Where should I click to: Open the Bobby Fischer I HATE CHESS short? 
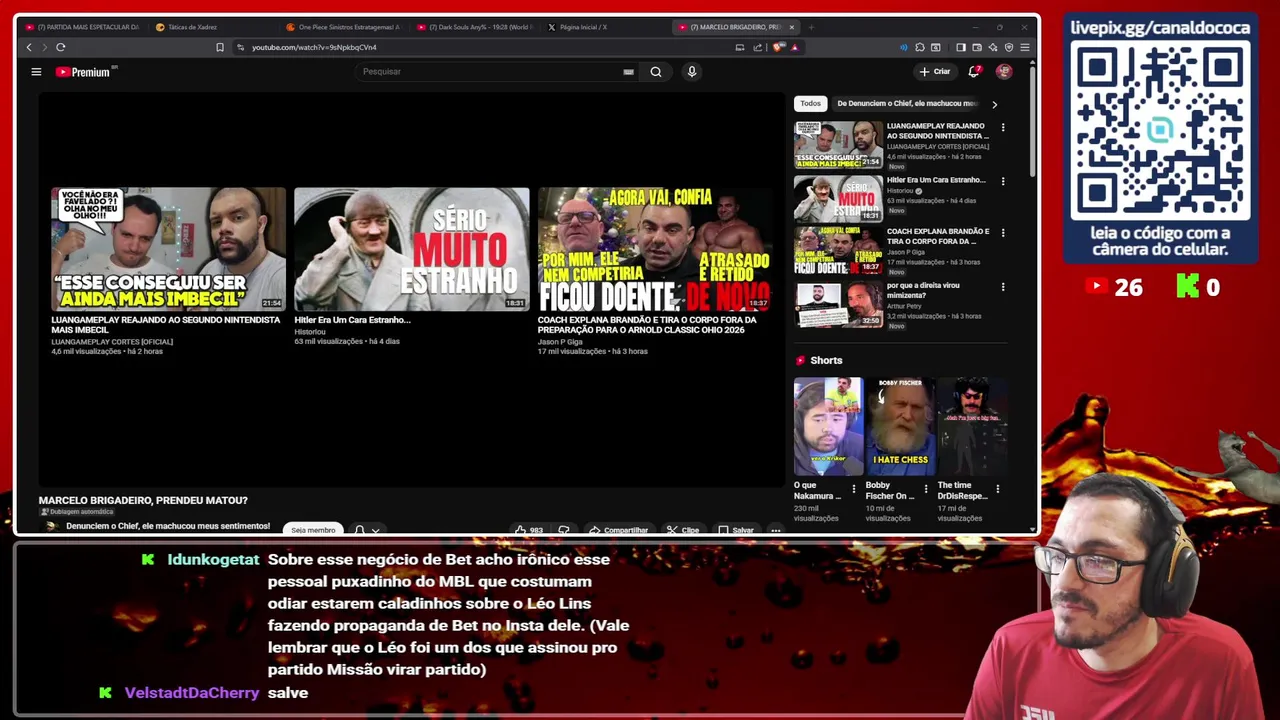(900, 426)
